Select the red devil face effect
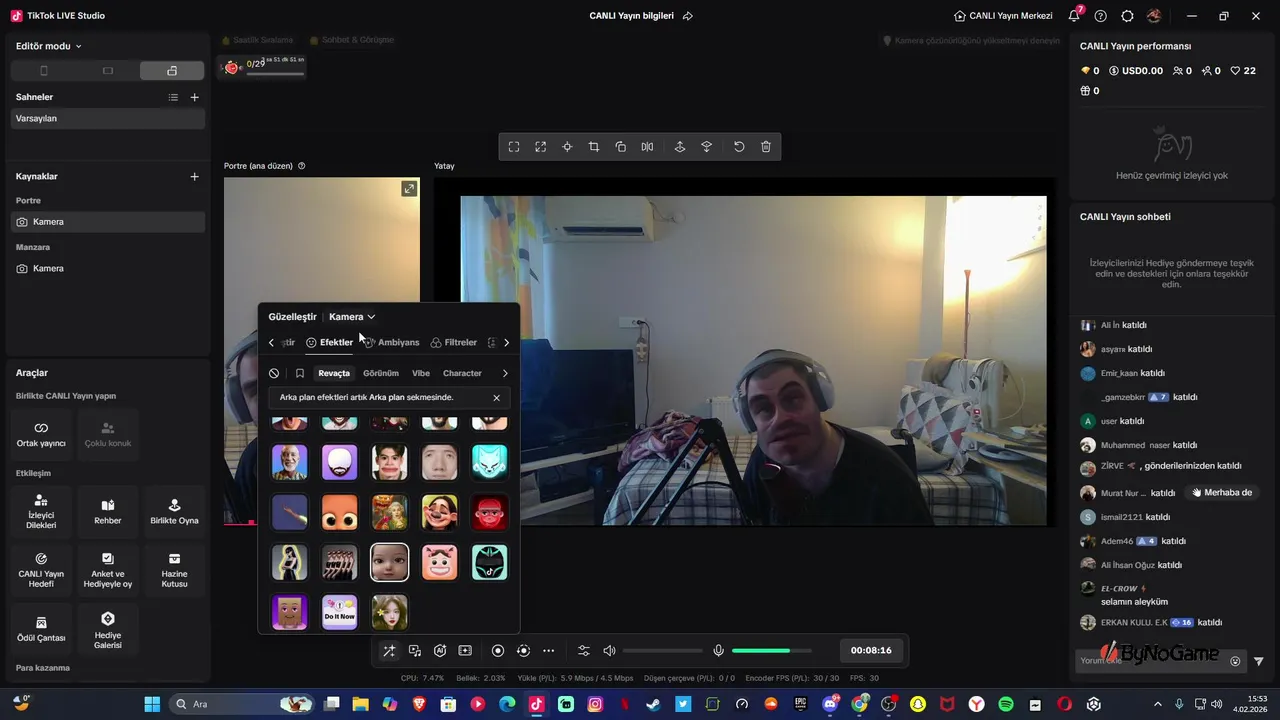This screenshot has width=1280, height=720. 490,512
